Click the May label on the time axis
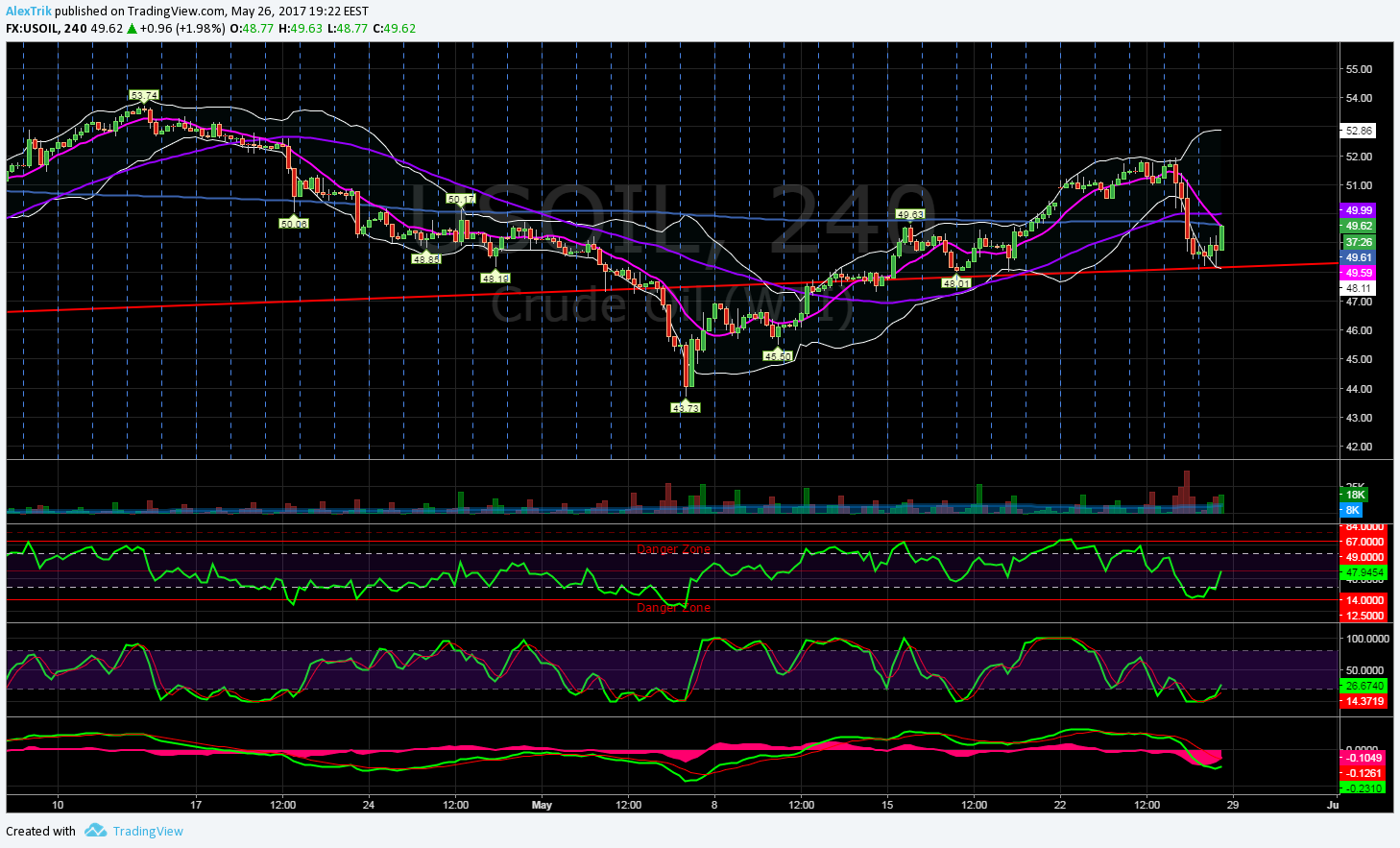Screen dimensions: 1400x848 (542, 805)
